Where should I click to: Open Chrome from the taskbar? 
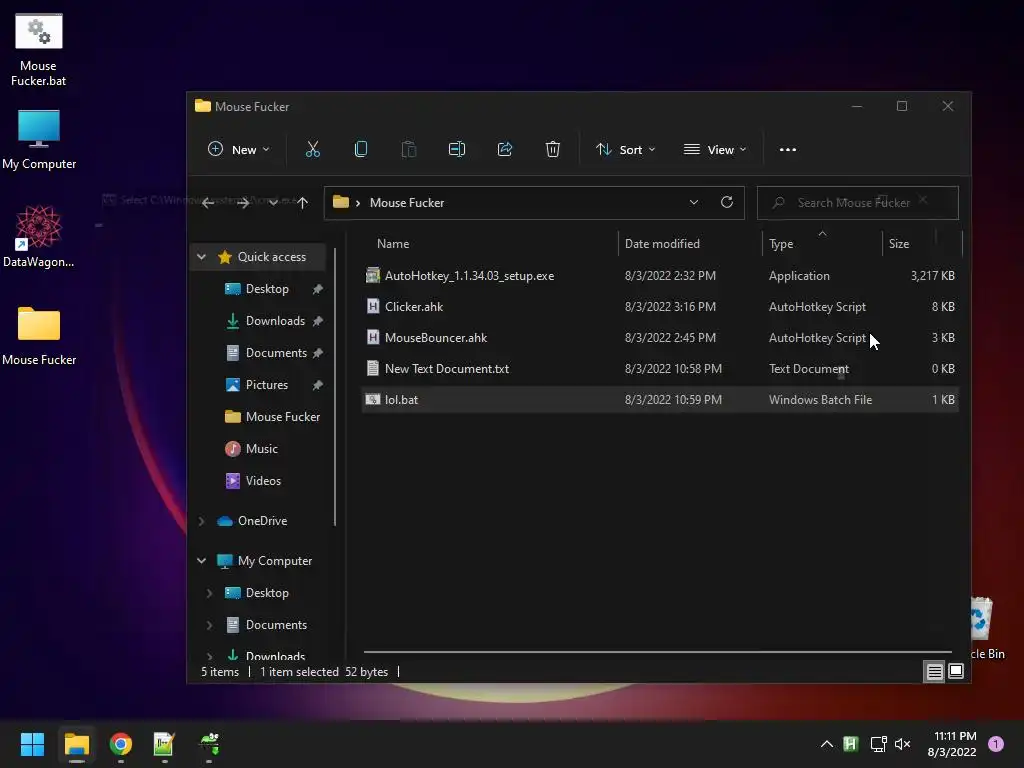coord(121,744)
